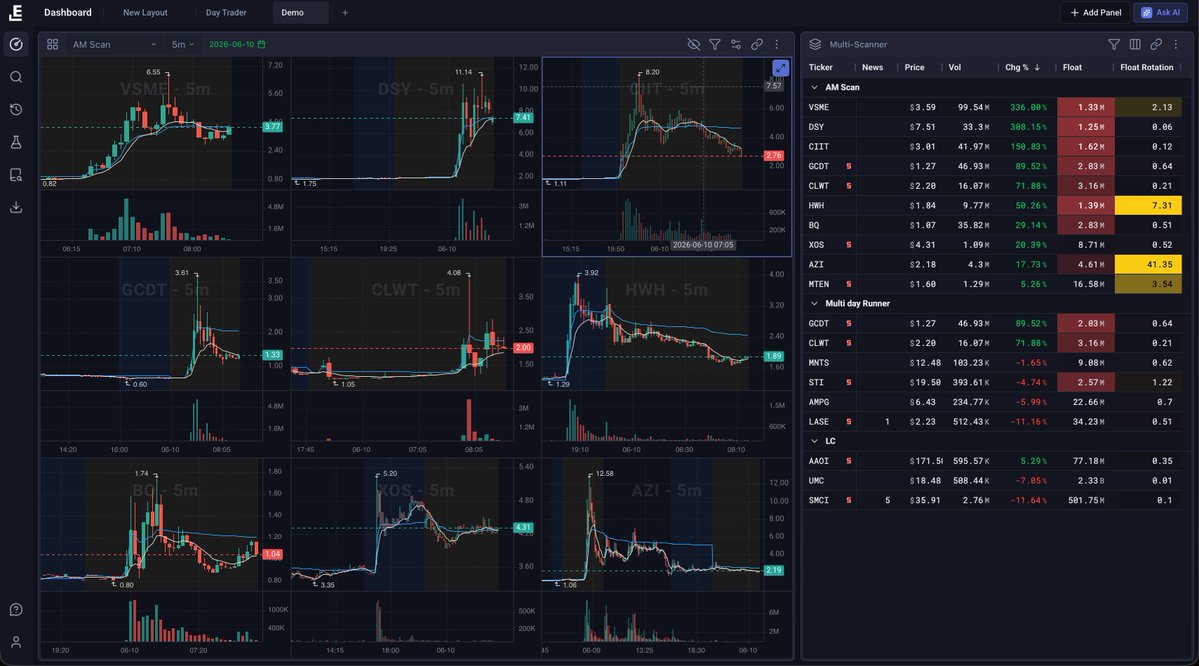Sort by the Float Rotation column header

[1146, 67]
